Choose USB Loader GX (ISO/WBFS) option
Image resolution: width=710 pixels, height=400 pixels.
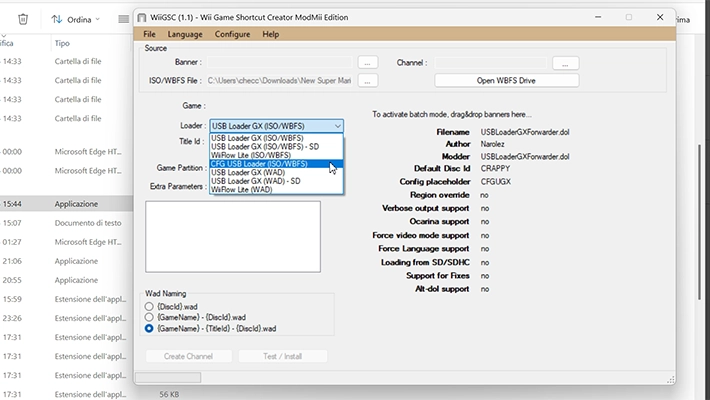pyautogui.click(x=276, y=138)
